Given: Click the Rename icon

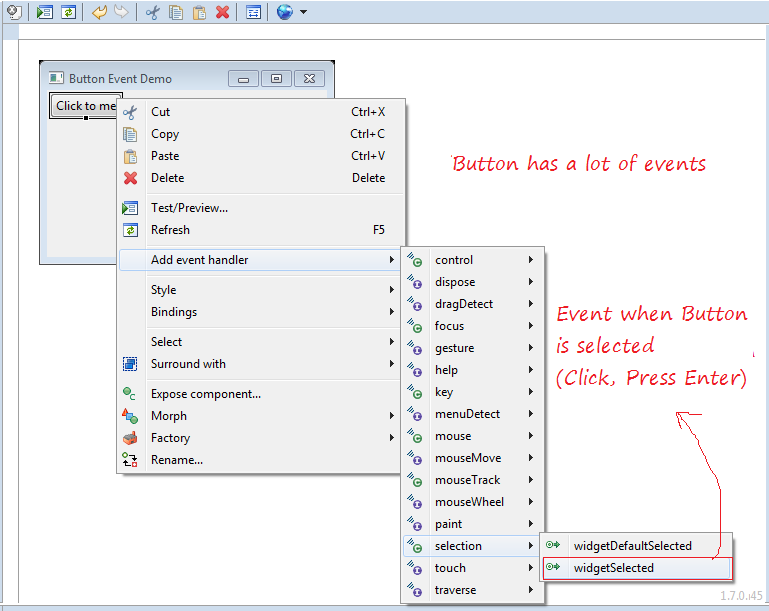Looking at the screenshot, I should coord(130,460).
